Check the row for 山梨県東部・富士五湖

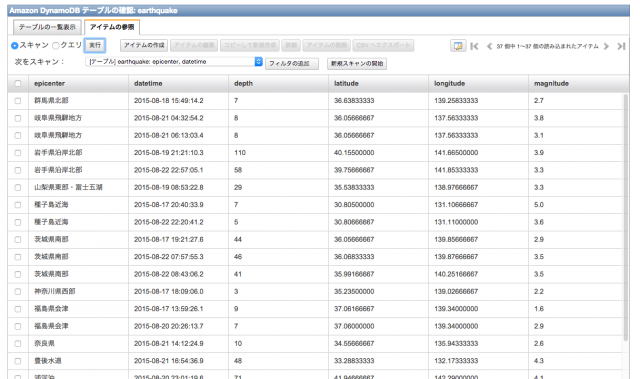click(18, 187)
